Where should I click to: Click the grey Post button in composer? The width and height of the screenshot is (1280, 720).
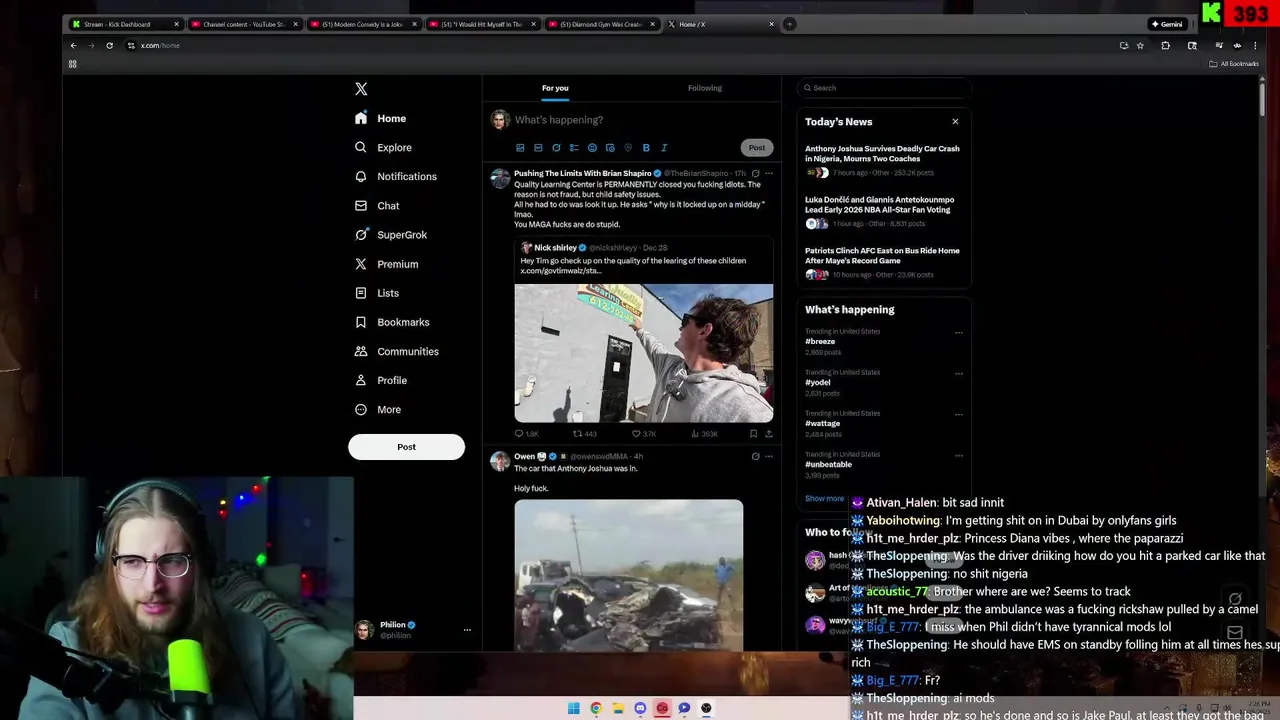(x=757, y=148)
